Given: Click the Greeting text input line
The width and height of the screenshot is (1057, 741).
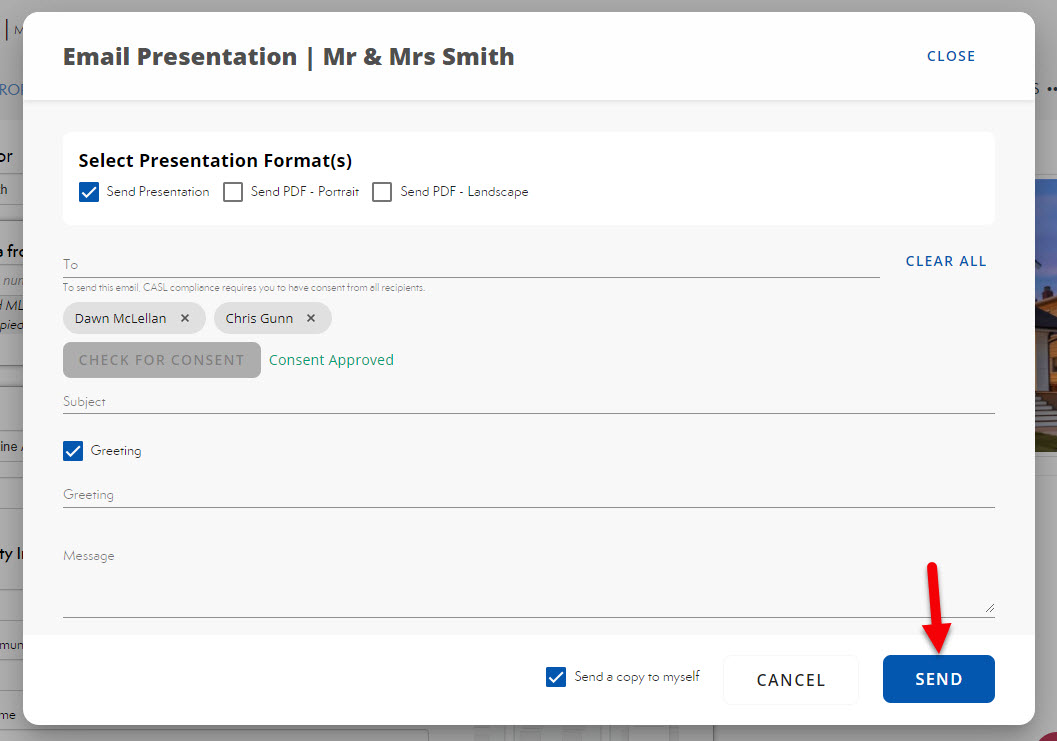Looking at the screenshot, I should (x=528, y=495).
